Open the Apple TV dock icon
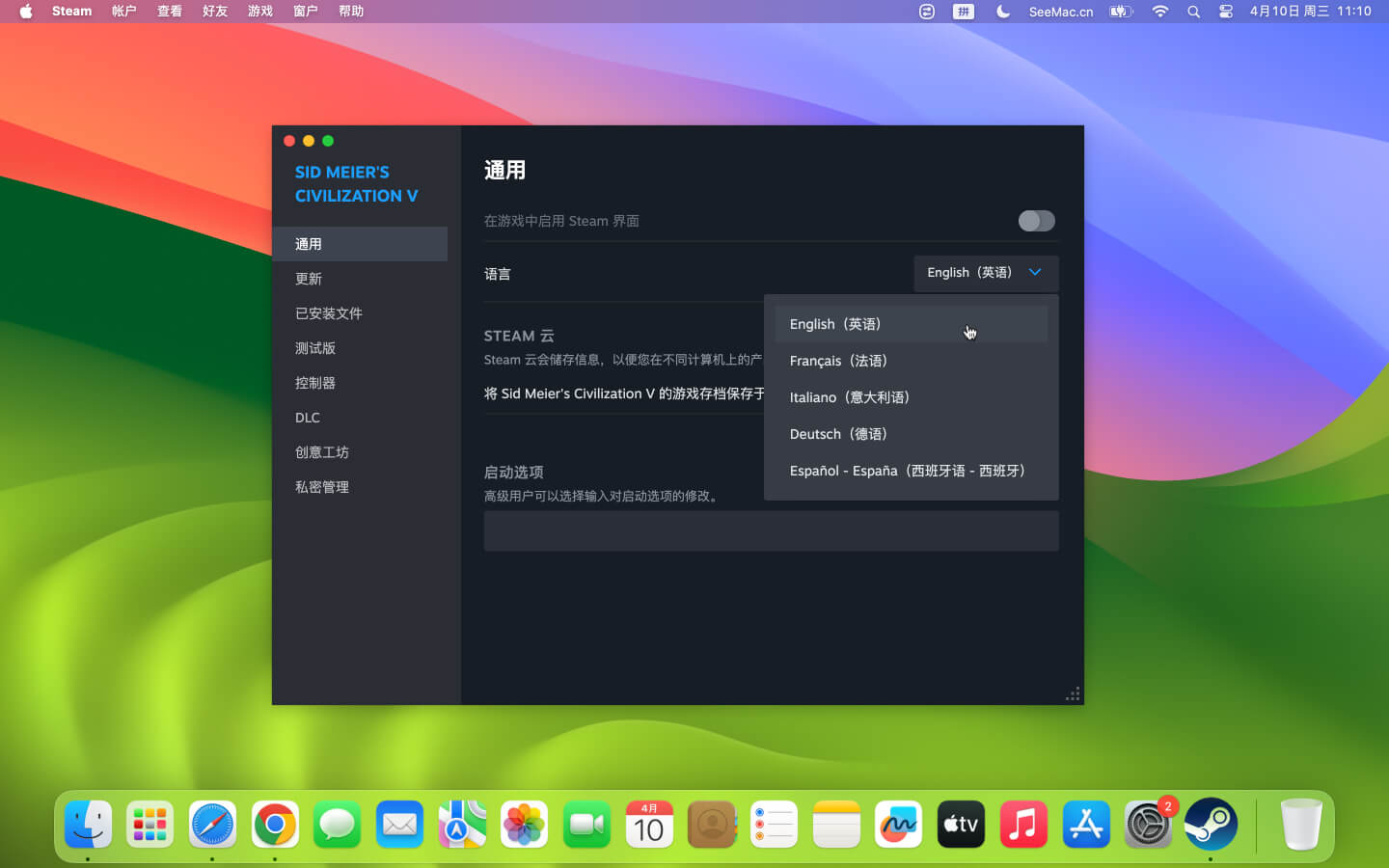 click(x=961, y=825)
